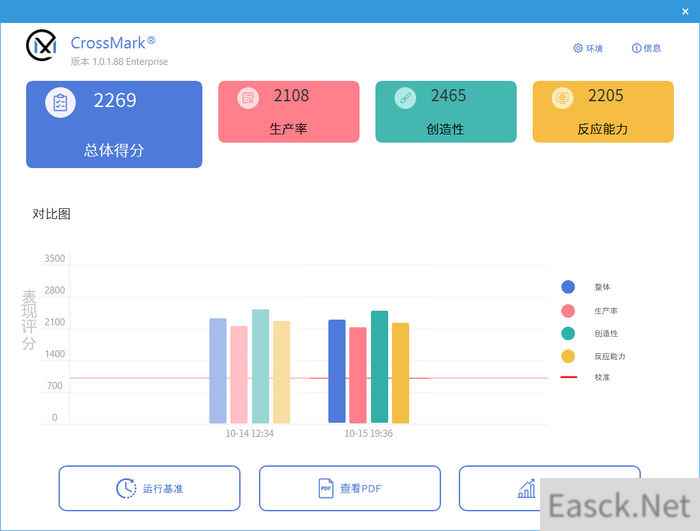
Task: Toggle the pink productivity legend dot
Action: click(568, 310)
